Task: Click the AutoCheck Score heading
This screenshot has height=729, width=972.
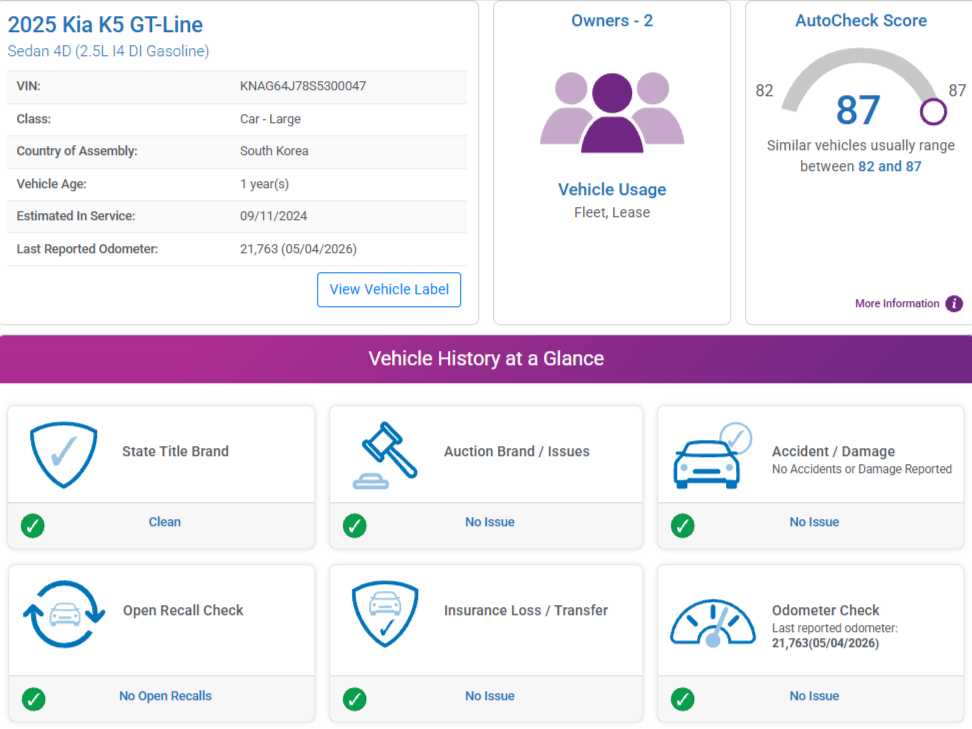Action: [x=861, y=20]
